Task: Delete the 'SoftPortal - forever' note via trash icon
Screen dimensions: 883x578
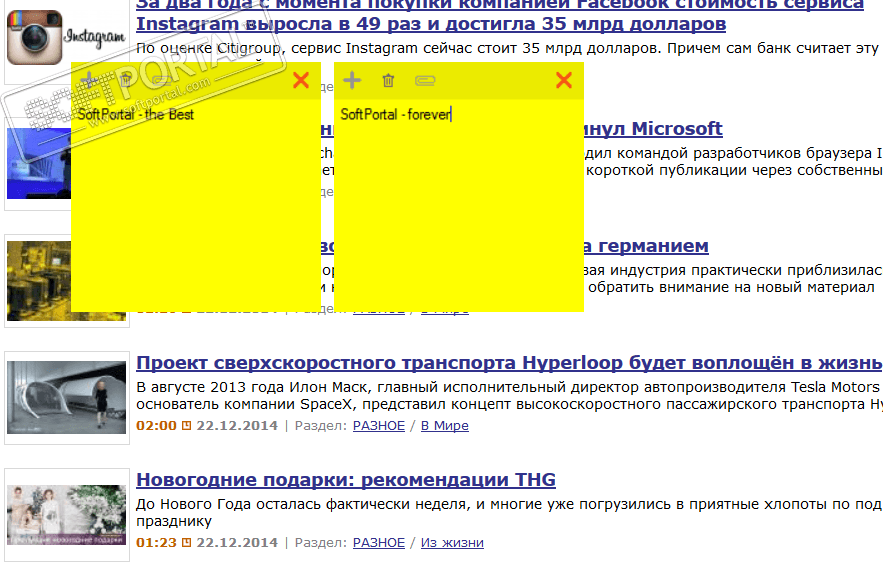Action: click(388, 81)
